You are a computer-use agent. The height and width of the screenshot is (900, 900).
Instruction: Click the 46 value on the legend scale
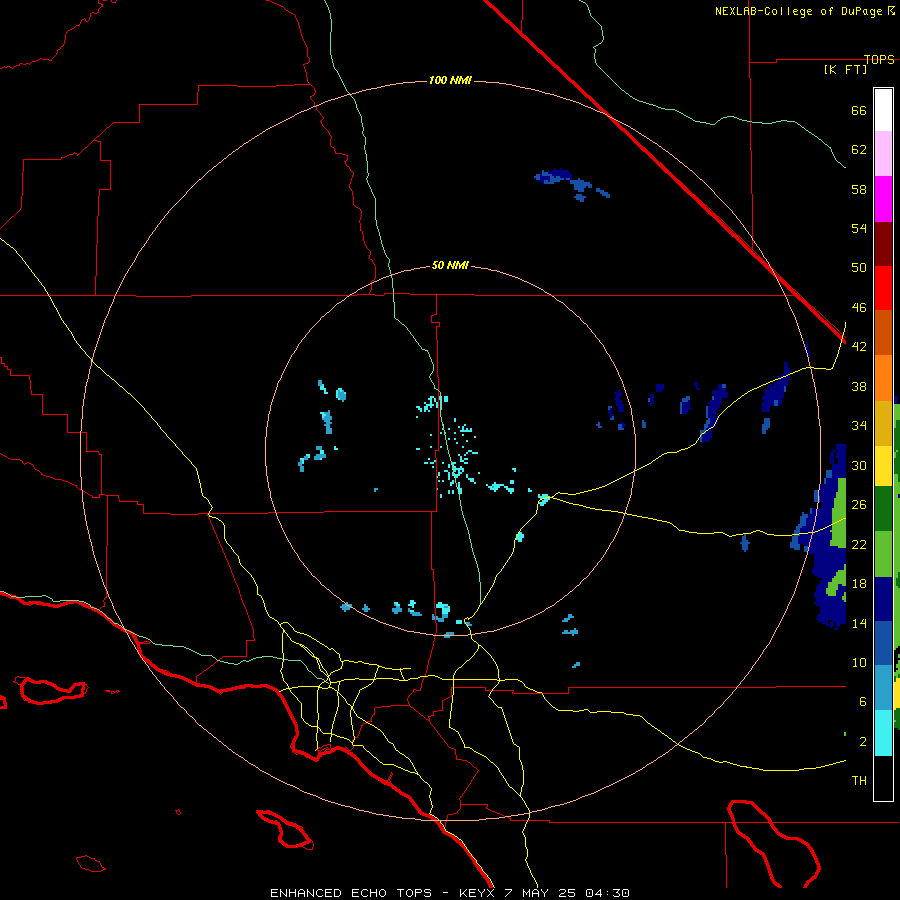[x=859, y=308]
